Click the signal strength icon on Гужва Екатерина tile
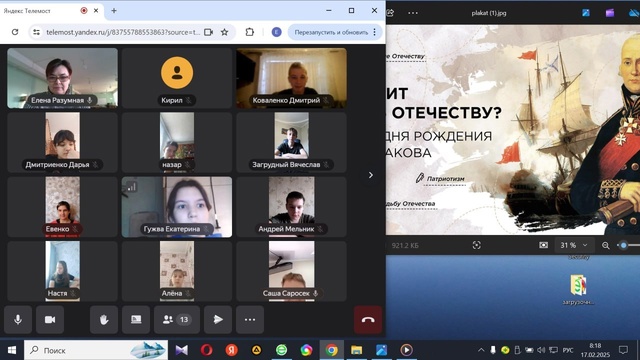The width and height of the screenshot is (640, 360). (131, 187)
